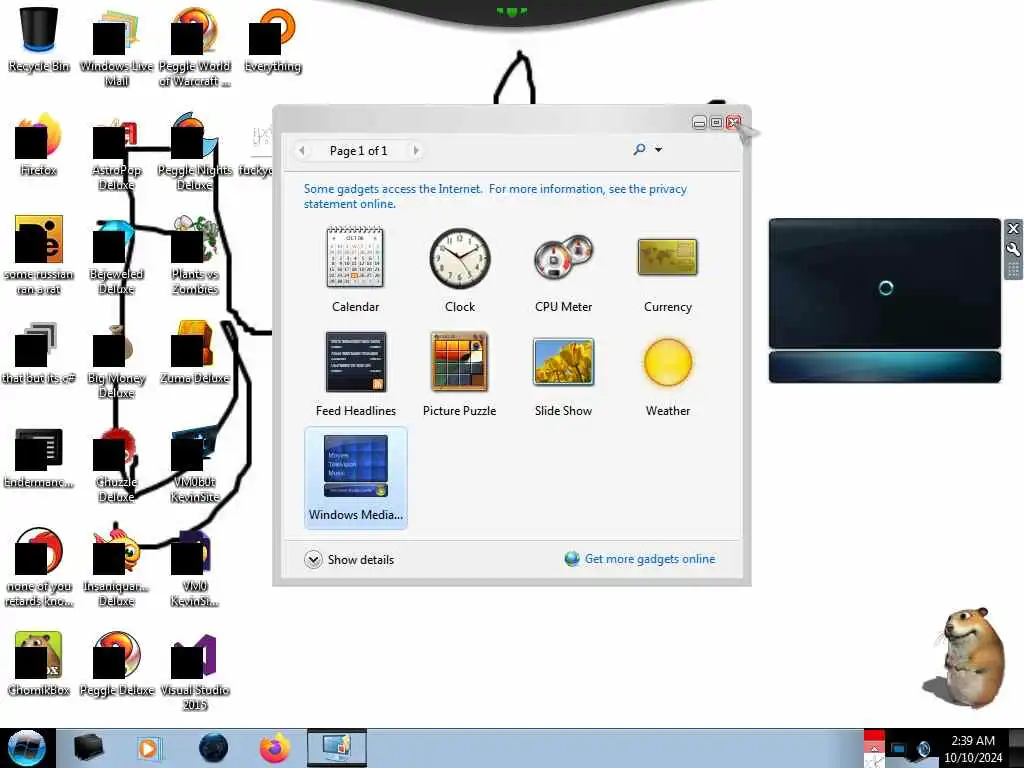Click the Gadget Gallery taskbar button
The width and height of the screenshot is (1024, 768).
[337, 748]
